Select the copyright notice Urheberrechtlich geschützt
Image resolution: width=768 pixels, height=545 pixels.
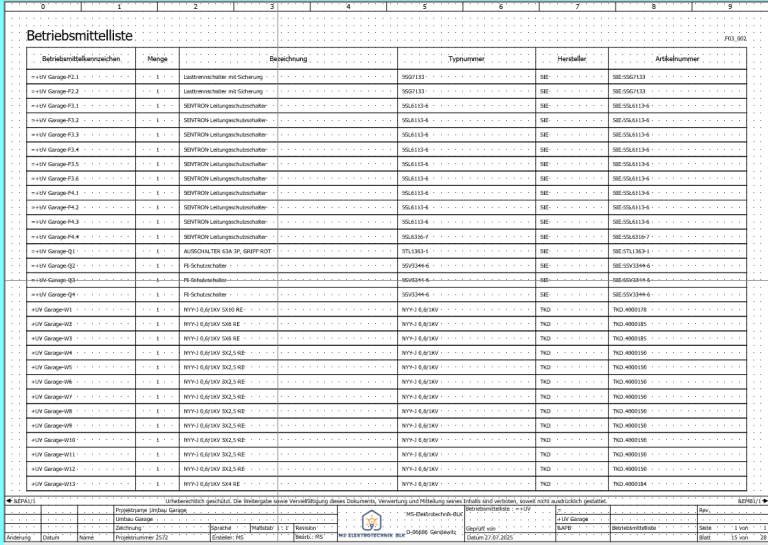click(x=386, y=501)
